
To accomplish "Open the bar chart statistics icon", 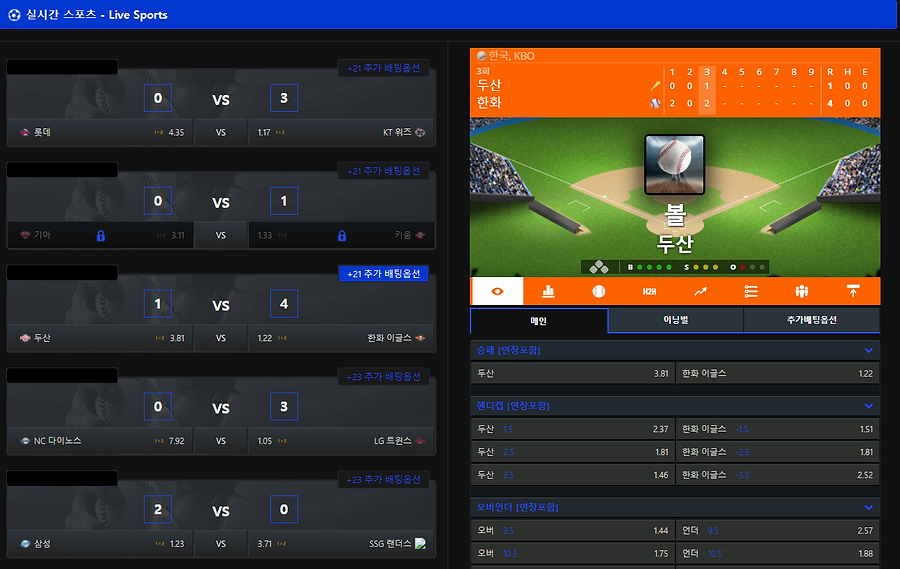I will pos(548,291).
